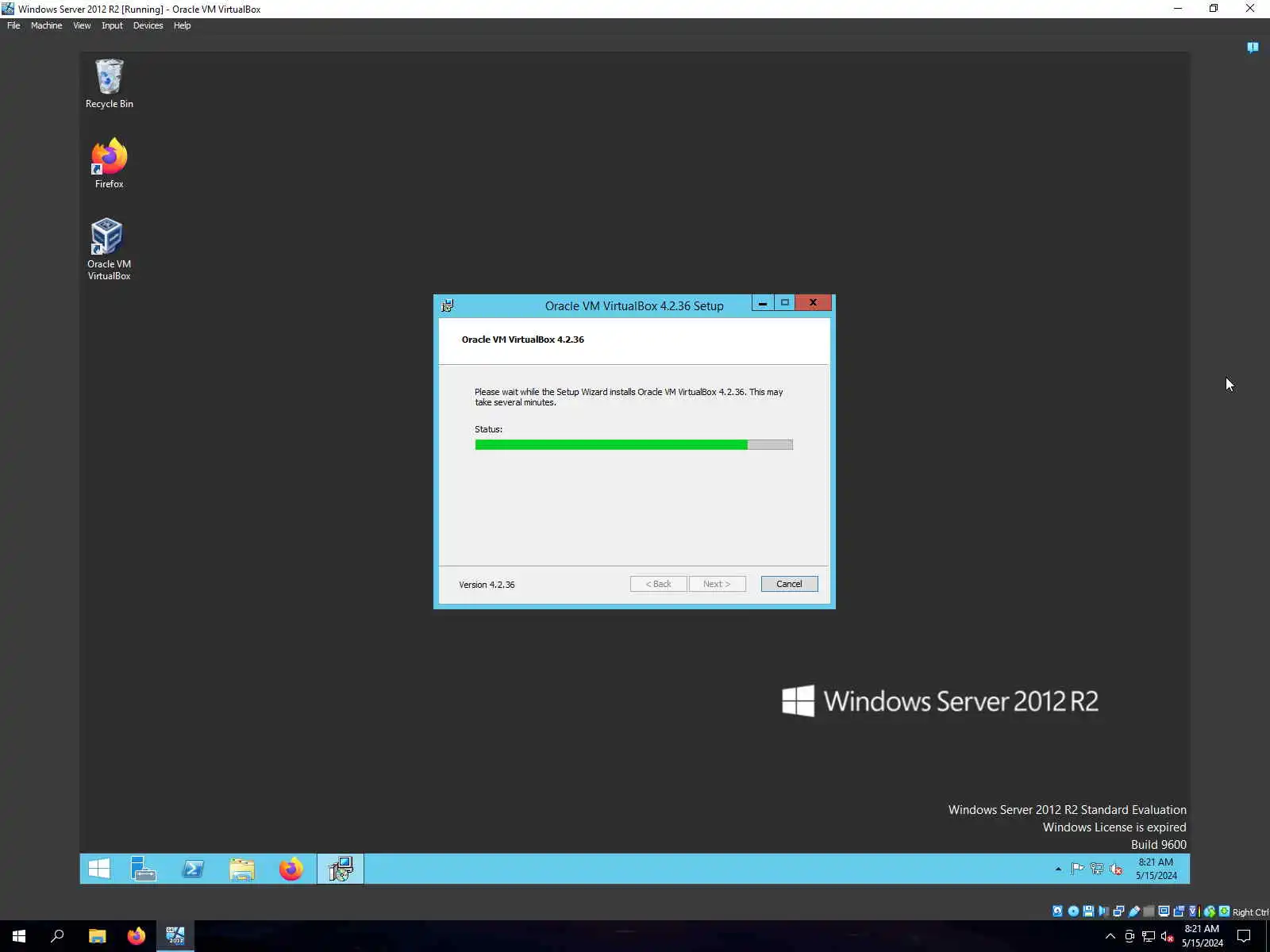Viewport: 1270px width, 952px height.
Task: Click the VirtualBox notification center icon at top right
Action: (x=1253, y=48)
